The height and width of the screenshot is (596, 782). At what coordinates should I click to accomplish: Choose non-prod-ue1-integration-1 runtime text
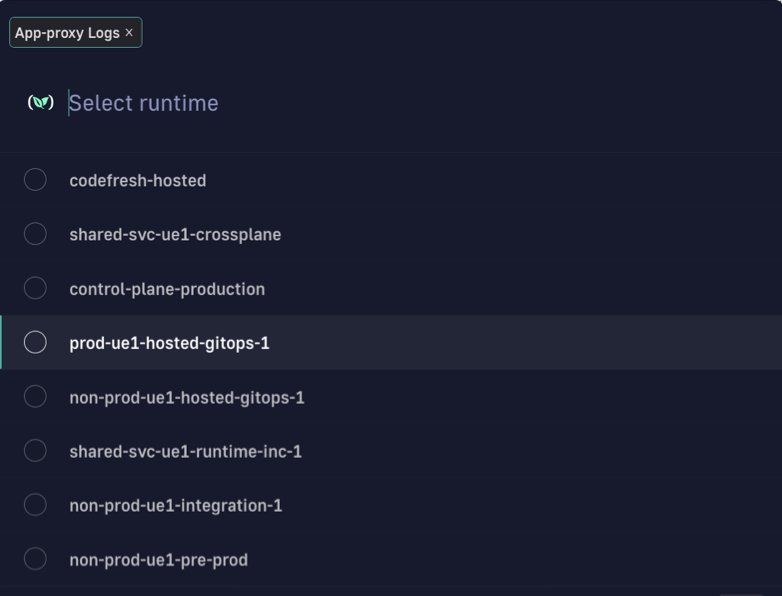tap(176, 506)
